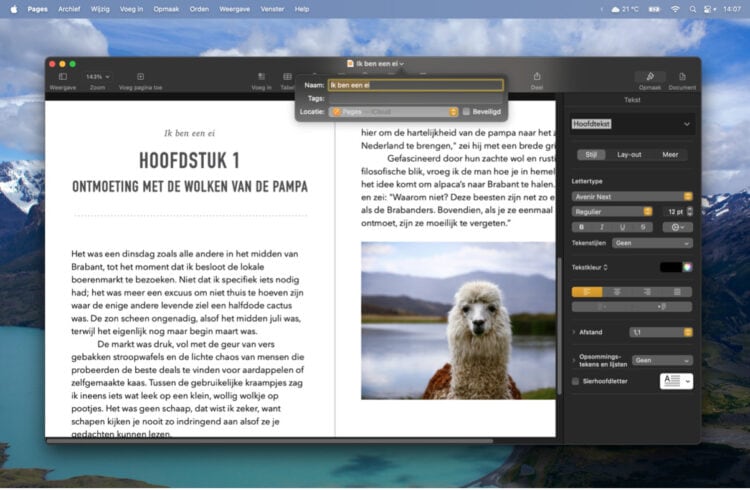Switch to the Meer tab
Screen dimensions: 750x490
coord(670,155)
